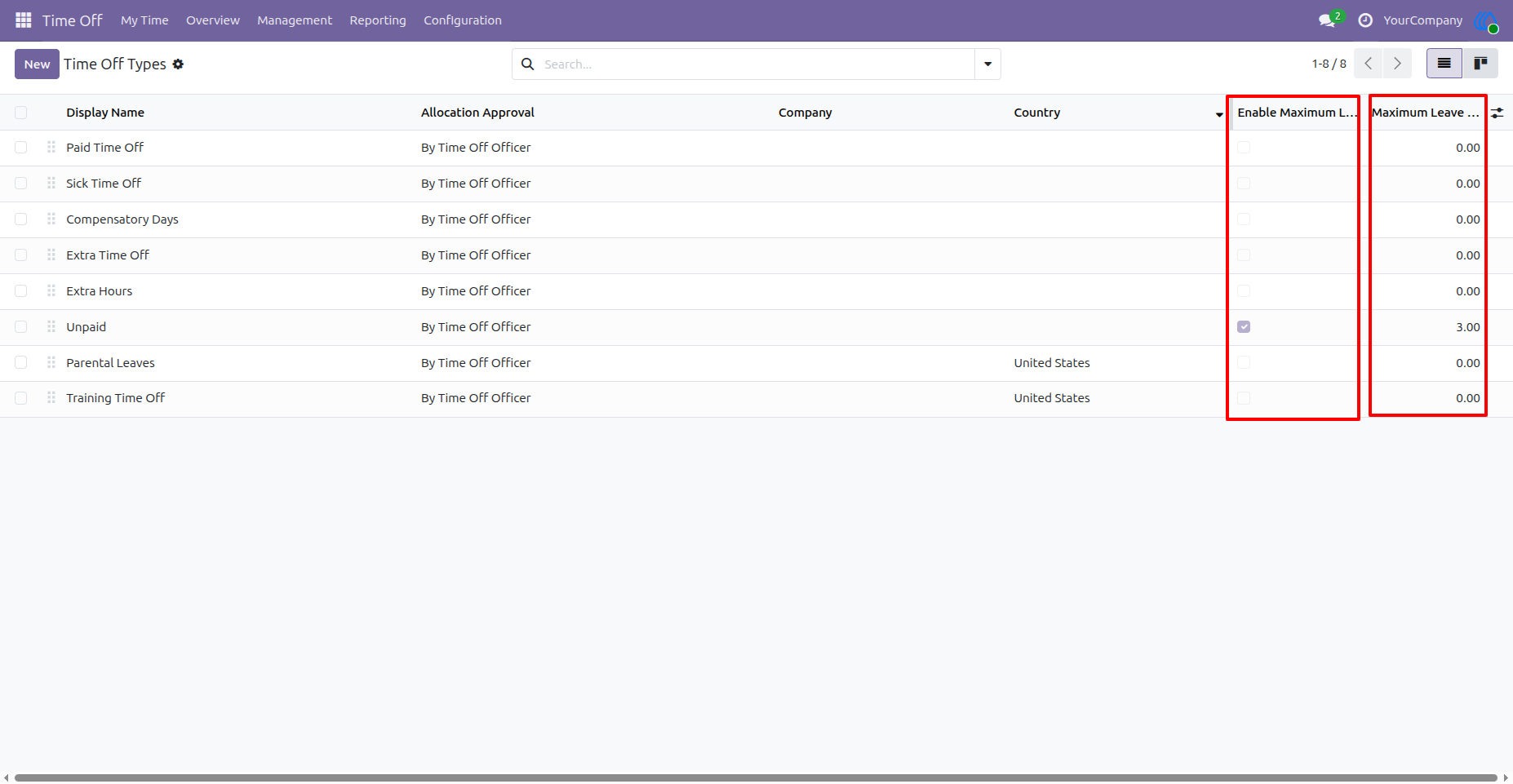Tick the Parental Leaves row checkbox

(21, 362)
